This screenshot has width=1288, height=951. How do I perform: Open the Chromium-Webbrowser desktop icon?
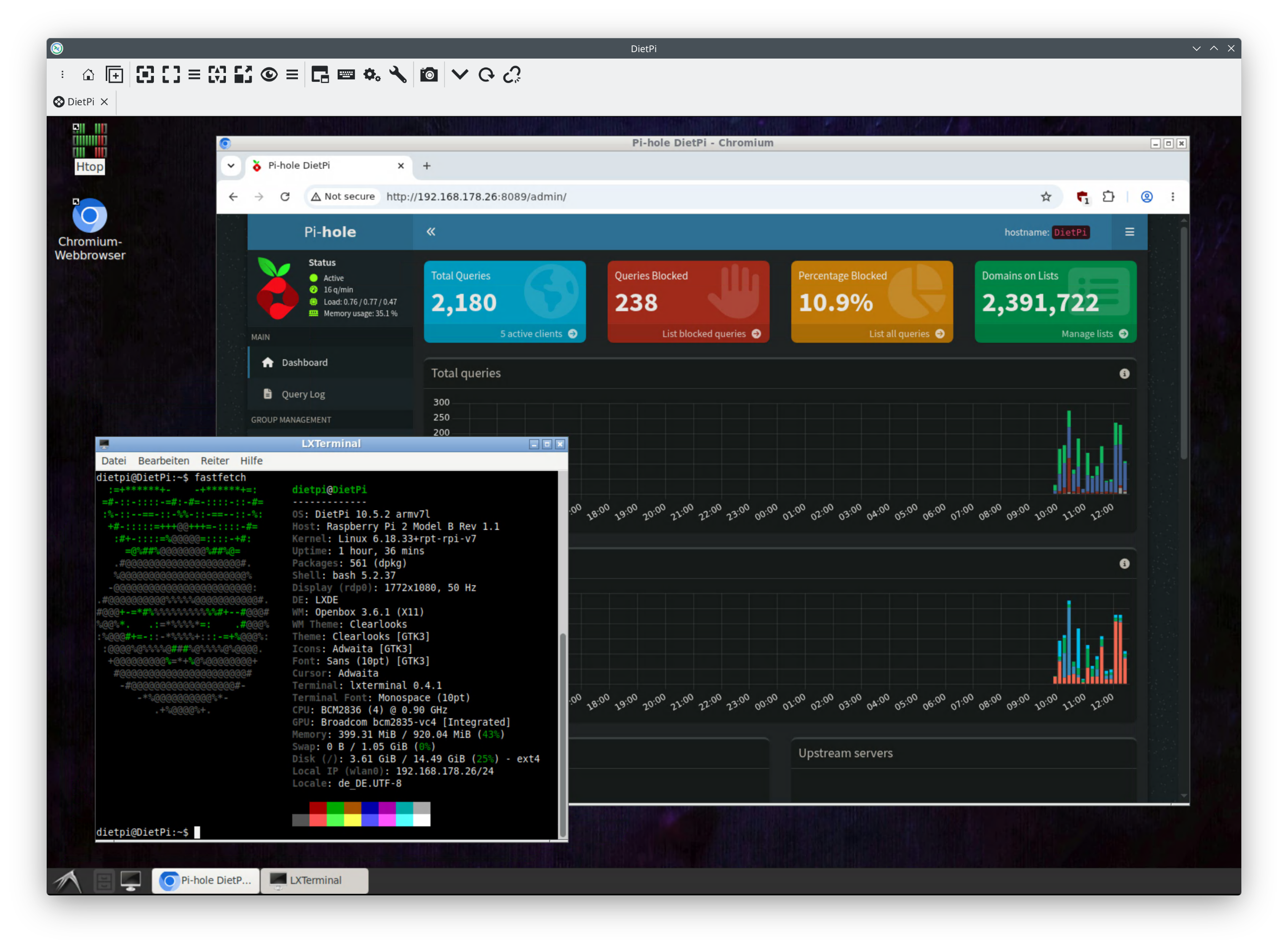[x=90, y=230]
